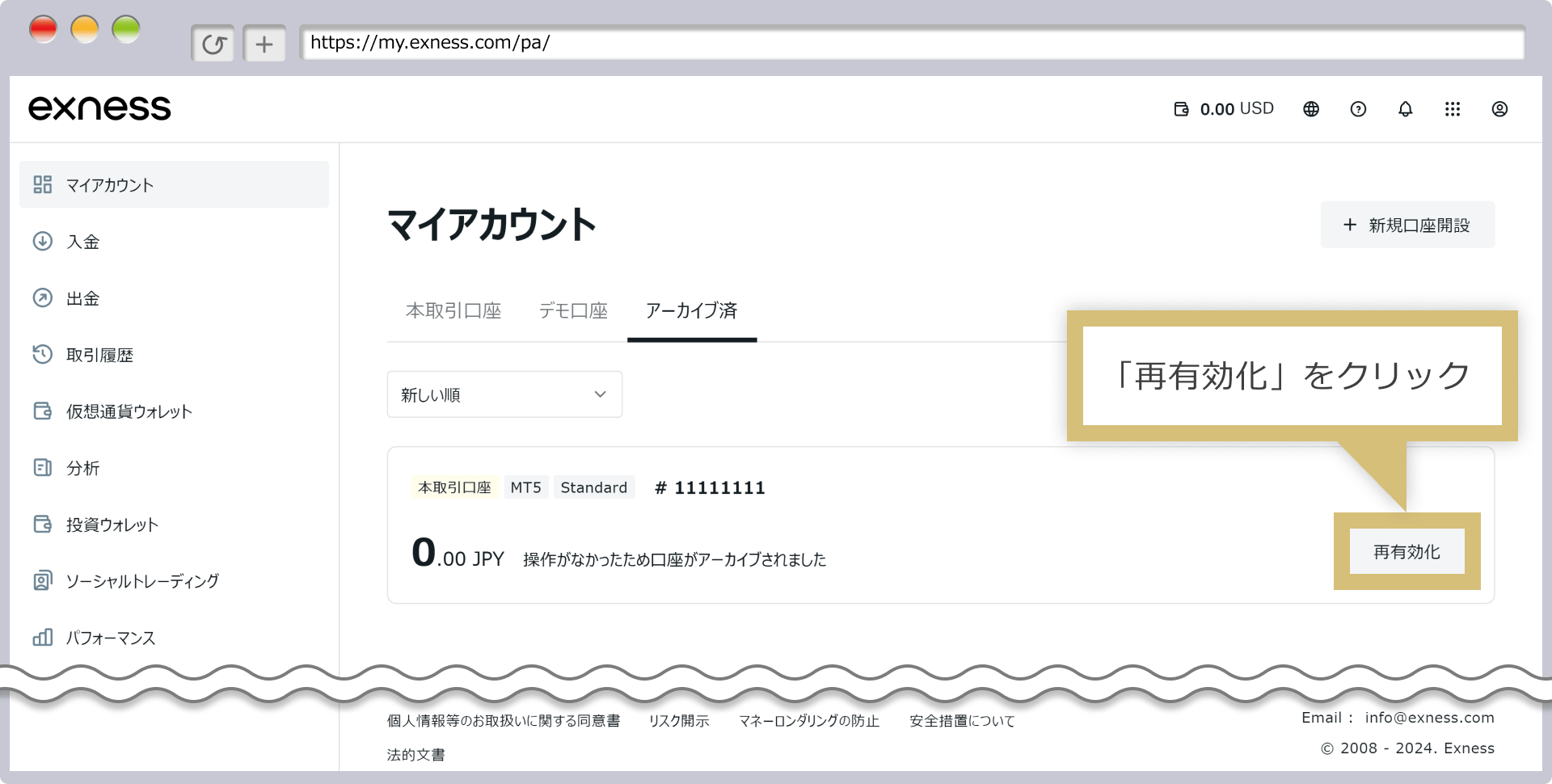The height and width of the screenshot is (784, 1552).
Task: Switch to the 本取引口座 tab
Action: tap(453, 310)
